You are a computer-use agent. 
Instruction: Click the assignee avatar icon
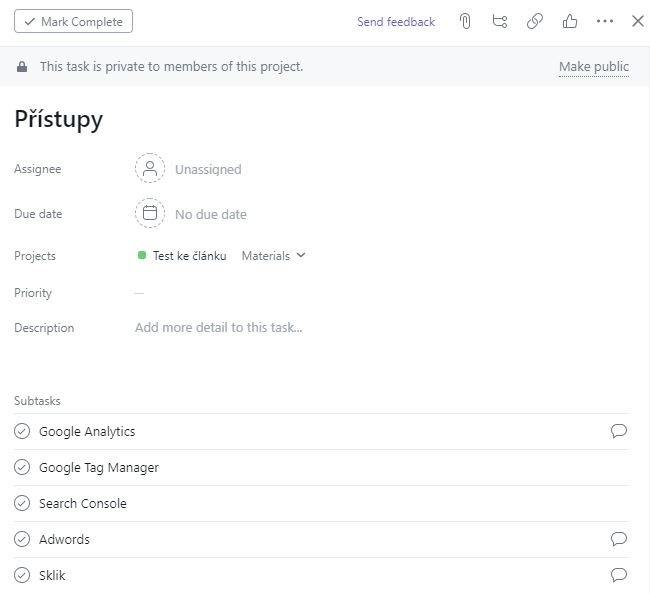click(150, 168)
